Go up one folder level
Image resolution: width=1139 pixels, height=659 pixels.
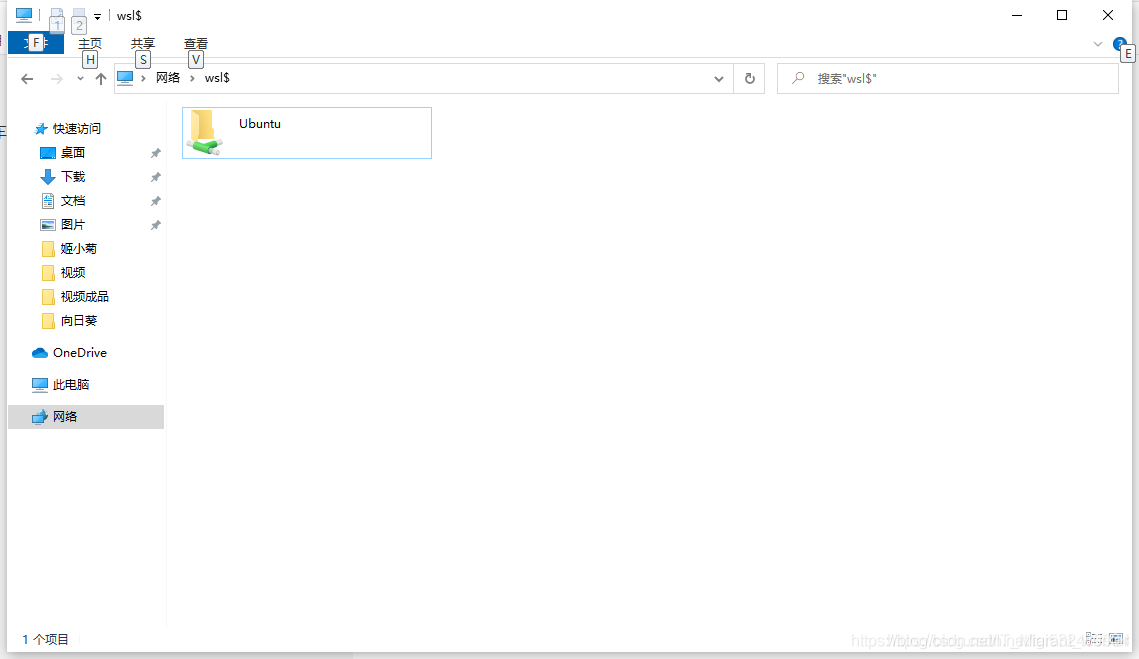click(100, 78)
